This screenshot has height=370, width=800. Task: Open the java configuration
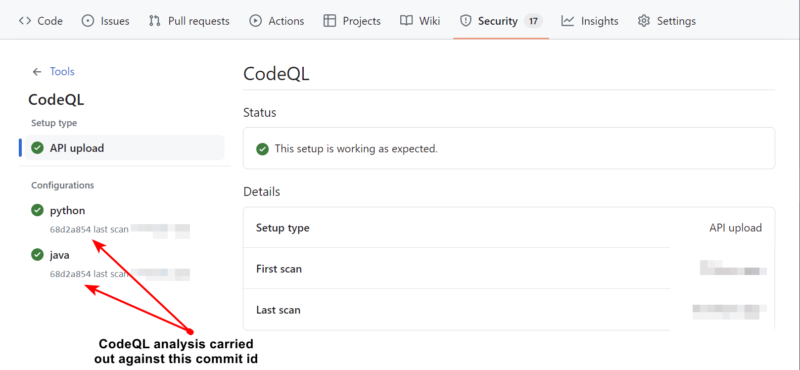click(60, 255)
